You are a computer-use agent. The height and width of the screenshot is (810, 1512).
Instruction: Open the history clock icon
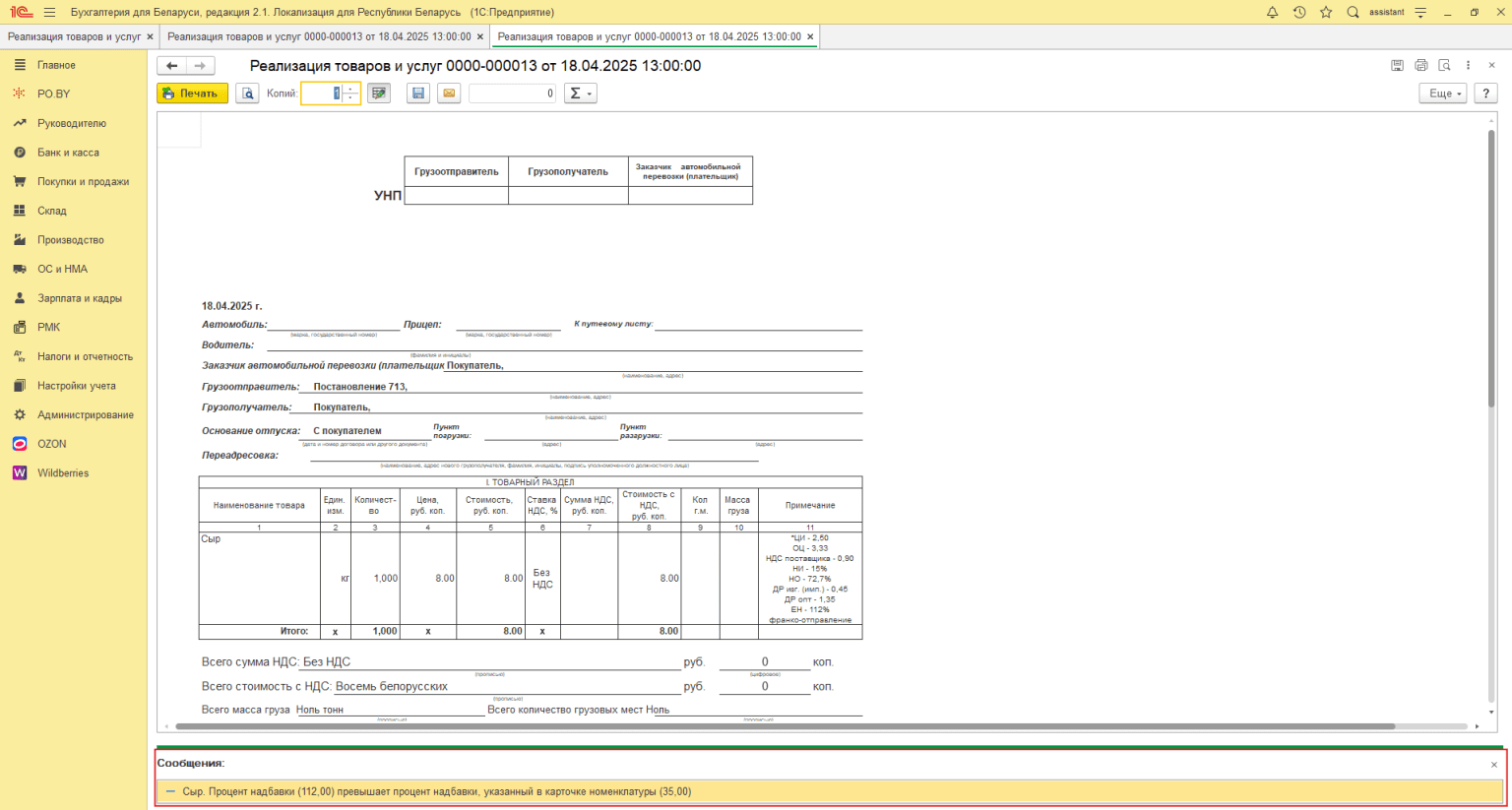click(x=1299, y=13)
